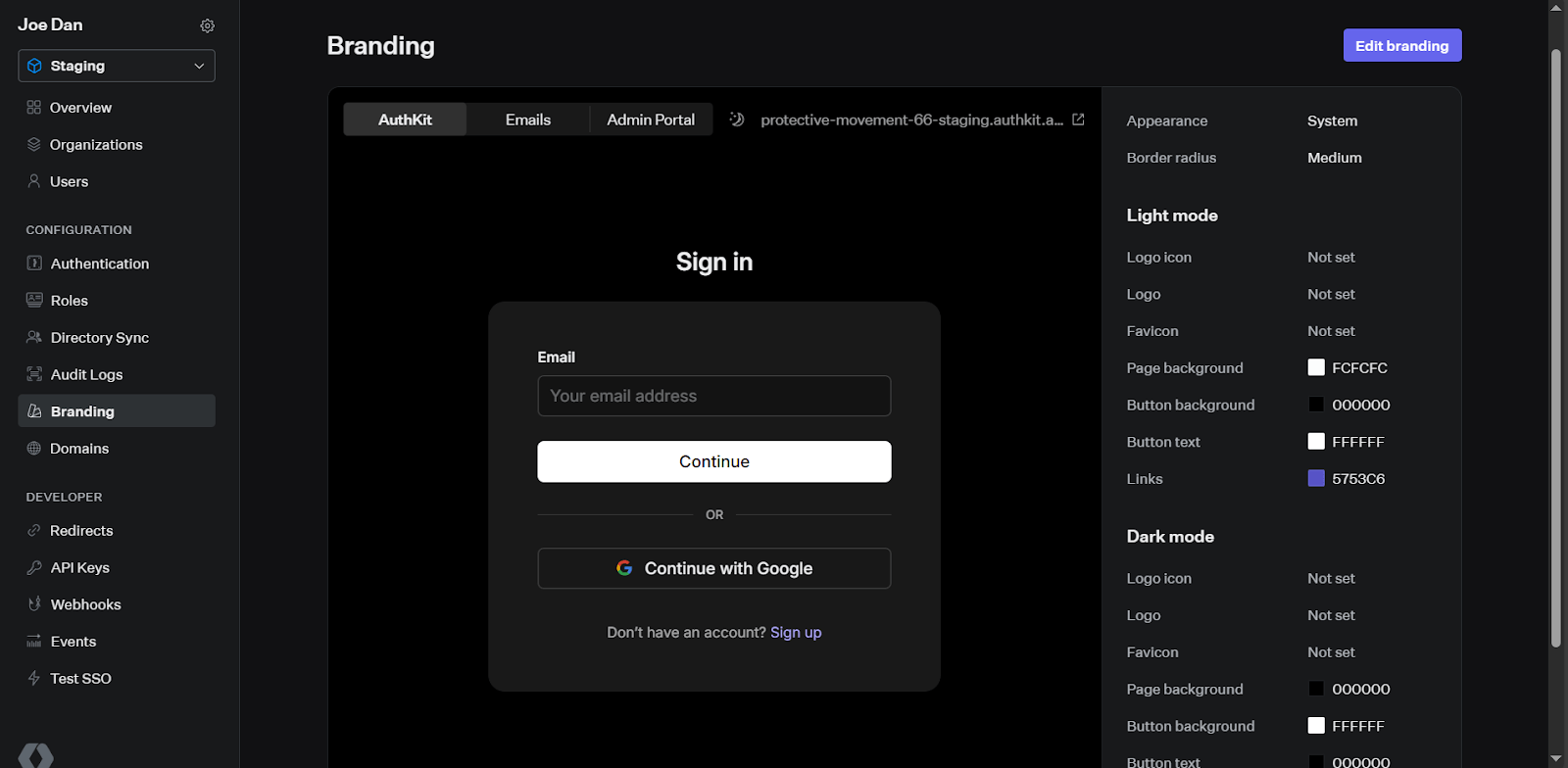The width and height of the screenshot is (1568, 768).
Task: Click the Authentication icon in sidebar
Action: [x=34, y=264]
